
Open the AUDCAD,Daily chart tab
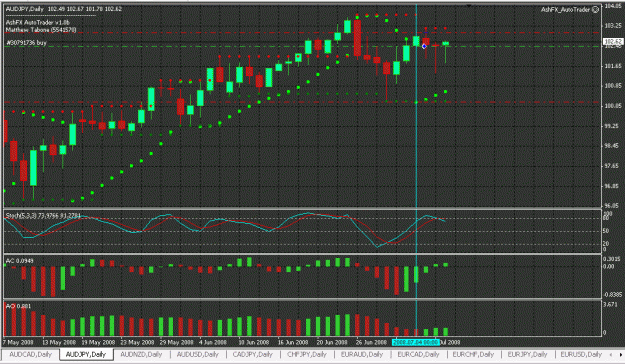click(31, 354)
